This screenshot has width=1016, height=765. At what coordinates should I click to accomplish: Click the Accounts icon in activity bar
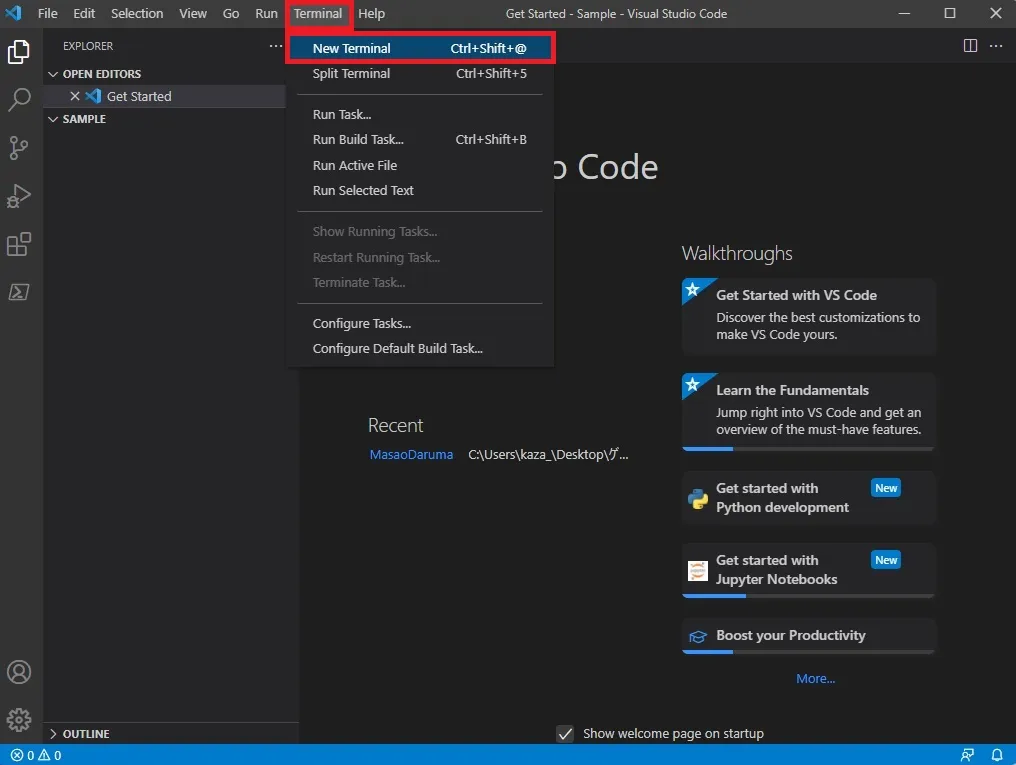point(19,672)
